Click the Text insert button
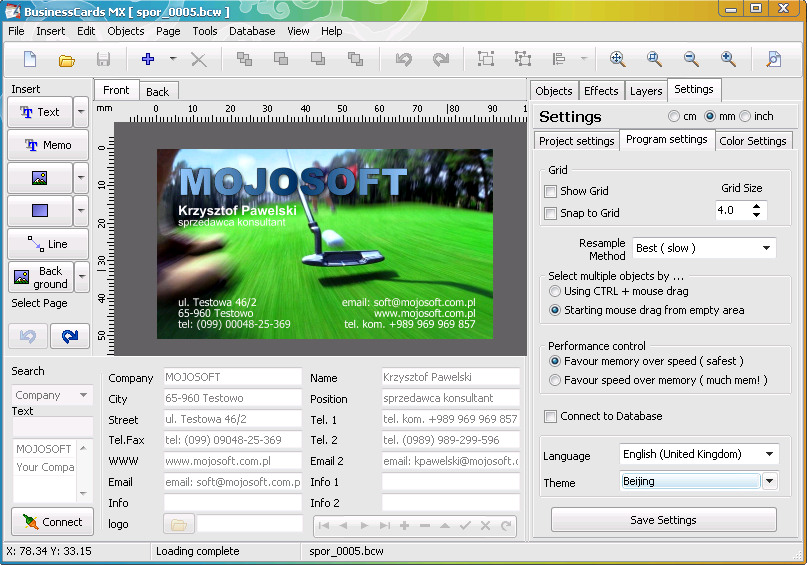The width and height of the screenshot is (807, 565). coord(40,112)
